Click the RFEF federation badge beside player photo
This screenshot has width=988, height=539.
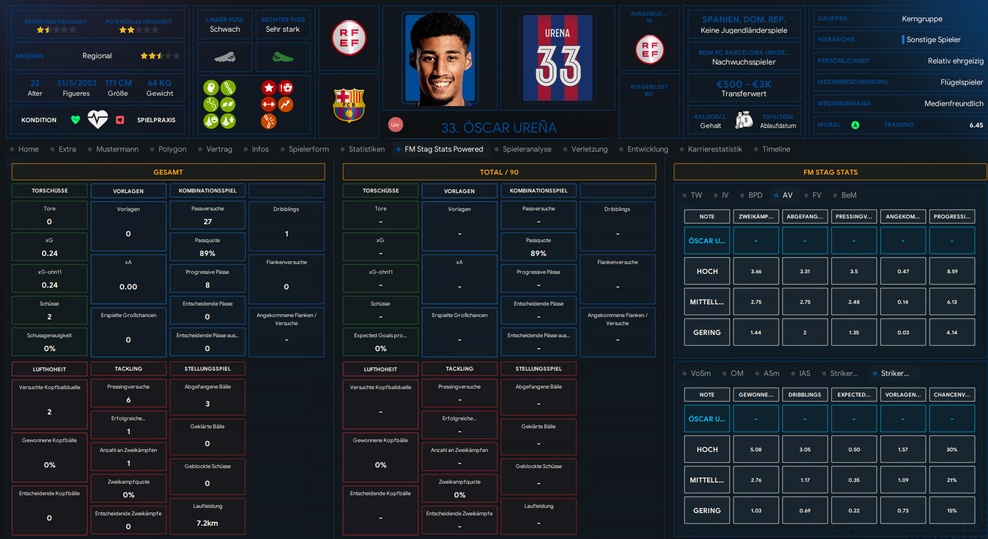[x=349, y=38]
